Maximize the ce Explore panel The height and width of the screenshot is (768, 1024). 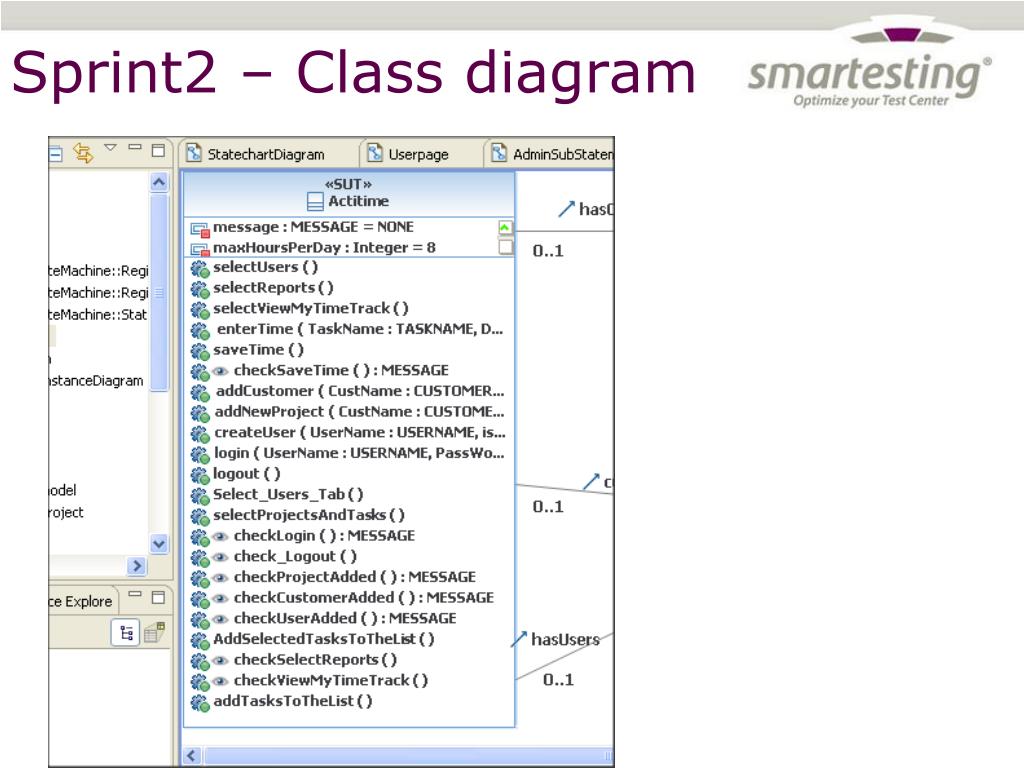[158, 597]
